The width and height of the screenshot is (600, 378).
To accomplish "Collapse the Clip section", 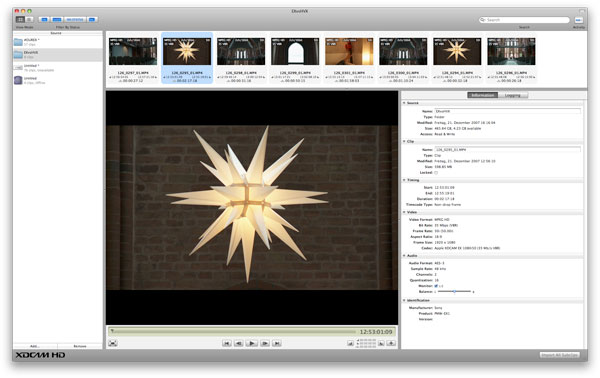I will 404,141.
